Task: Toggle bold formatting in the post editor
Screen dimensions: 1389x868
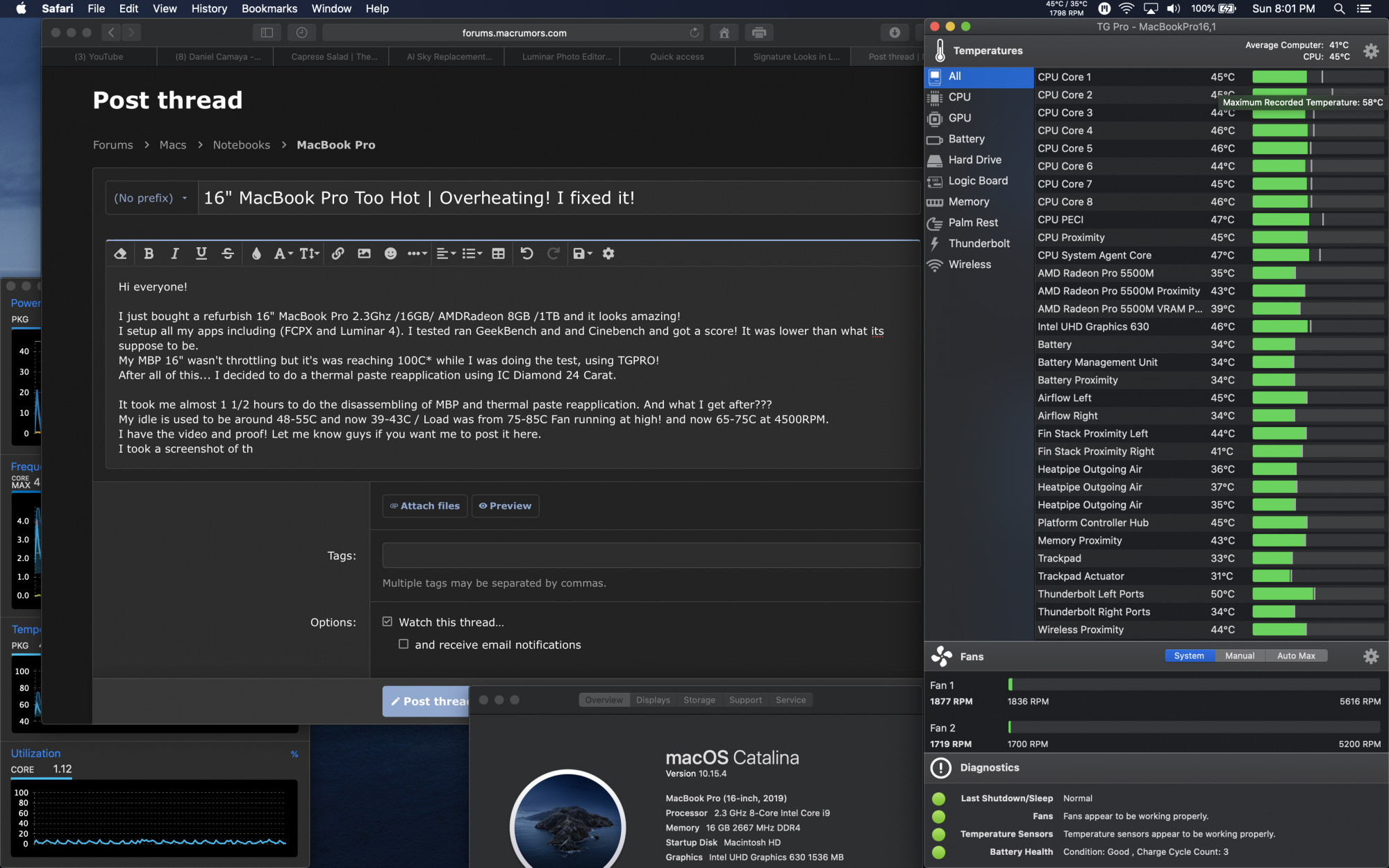Action: pyautogui.click(x=149, y=253)
